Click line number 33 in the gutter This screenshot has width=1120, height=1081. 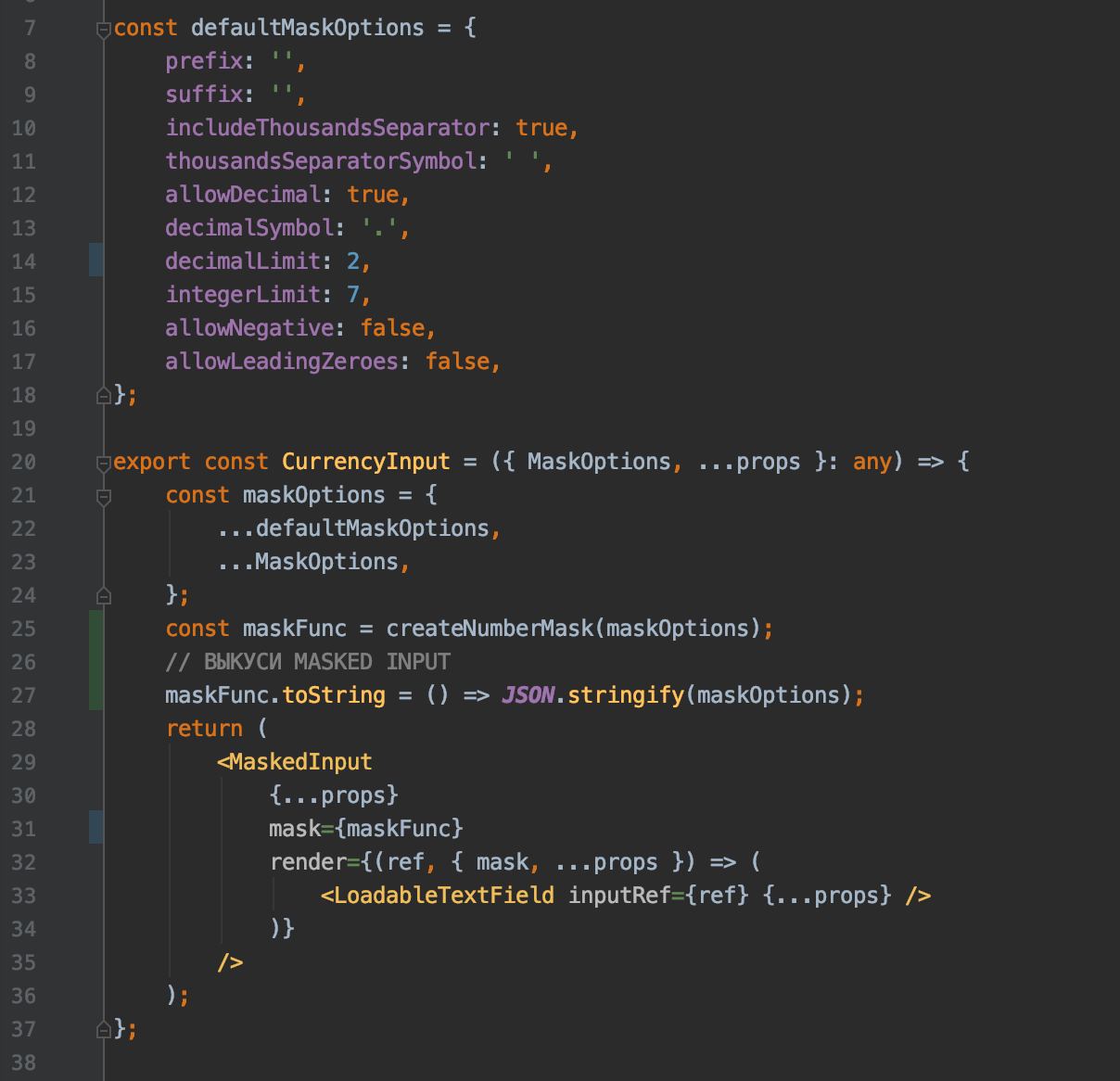click(24, 896)
